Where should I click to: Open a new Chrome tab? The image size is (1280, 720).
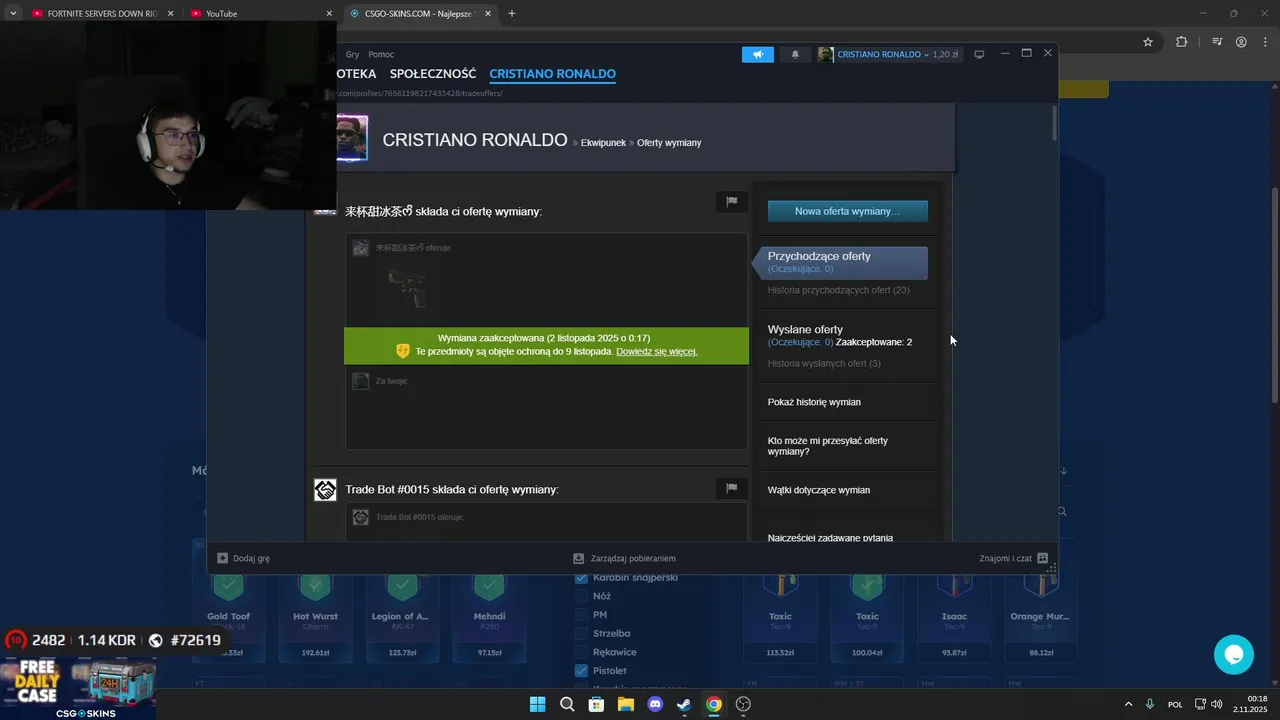coord(512,14)
